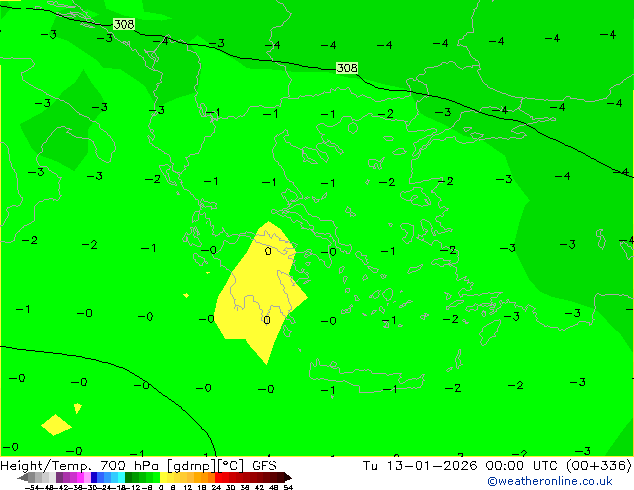Click the forecast date 'Tu 13-01-2026'
Viewport: 634px width, 490px height.
pyautogui.click(x=420, y=466)
